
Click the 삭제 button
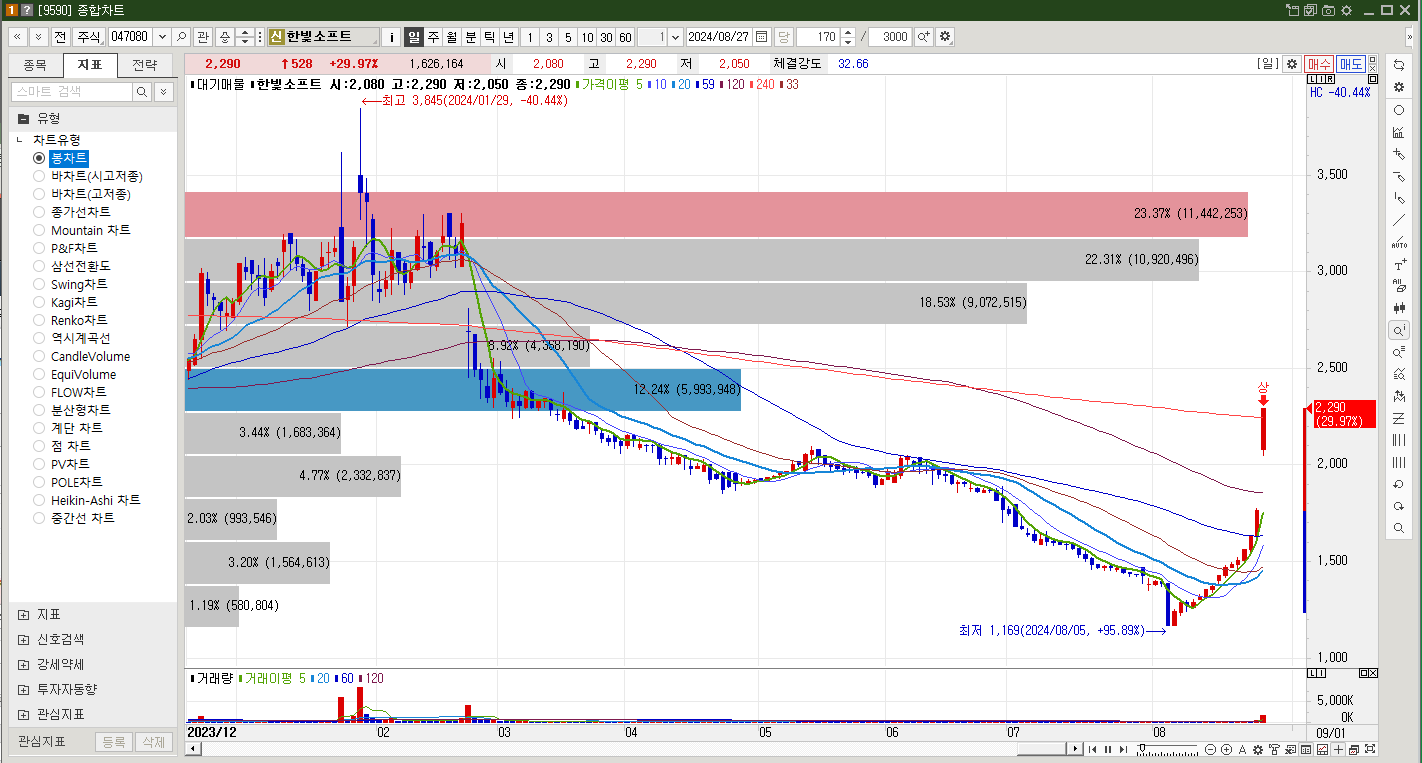pyautogui.click(x=153, y=741)
